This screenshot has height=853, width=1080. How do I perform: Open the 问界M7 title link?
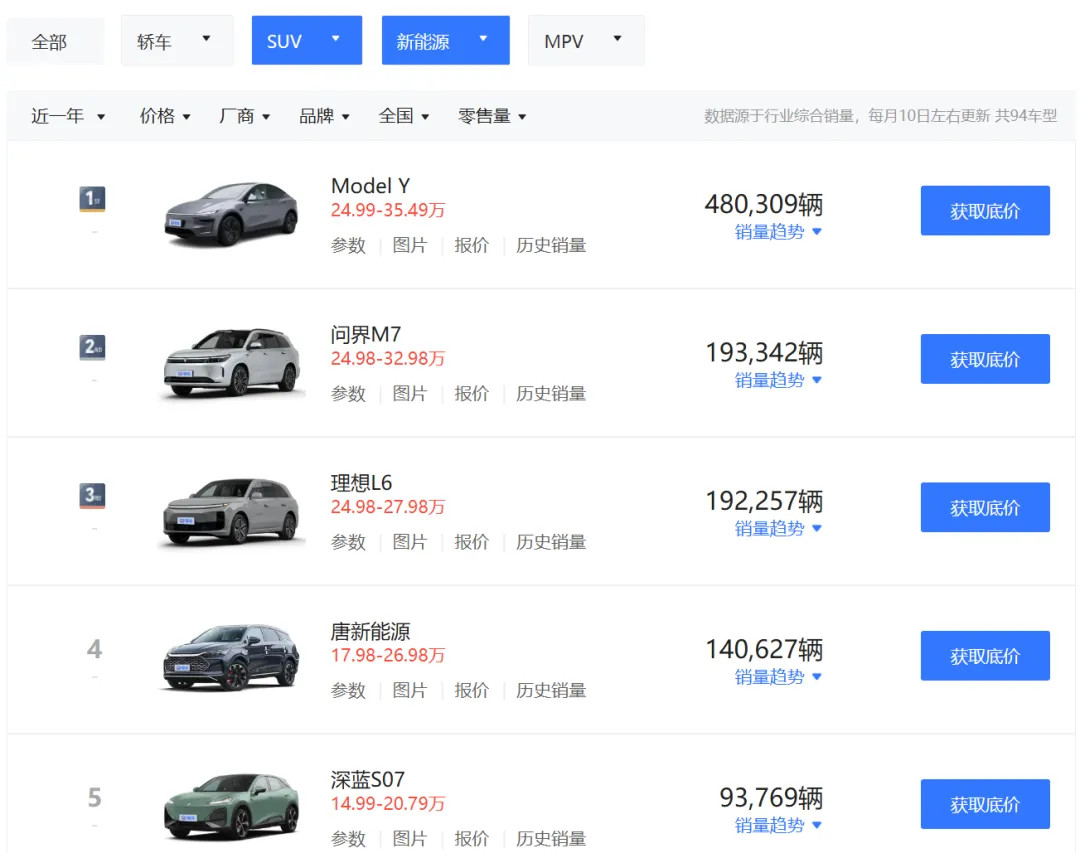point(366,334)
